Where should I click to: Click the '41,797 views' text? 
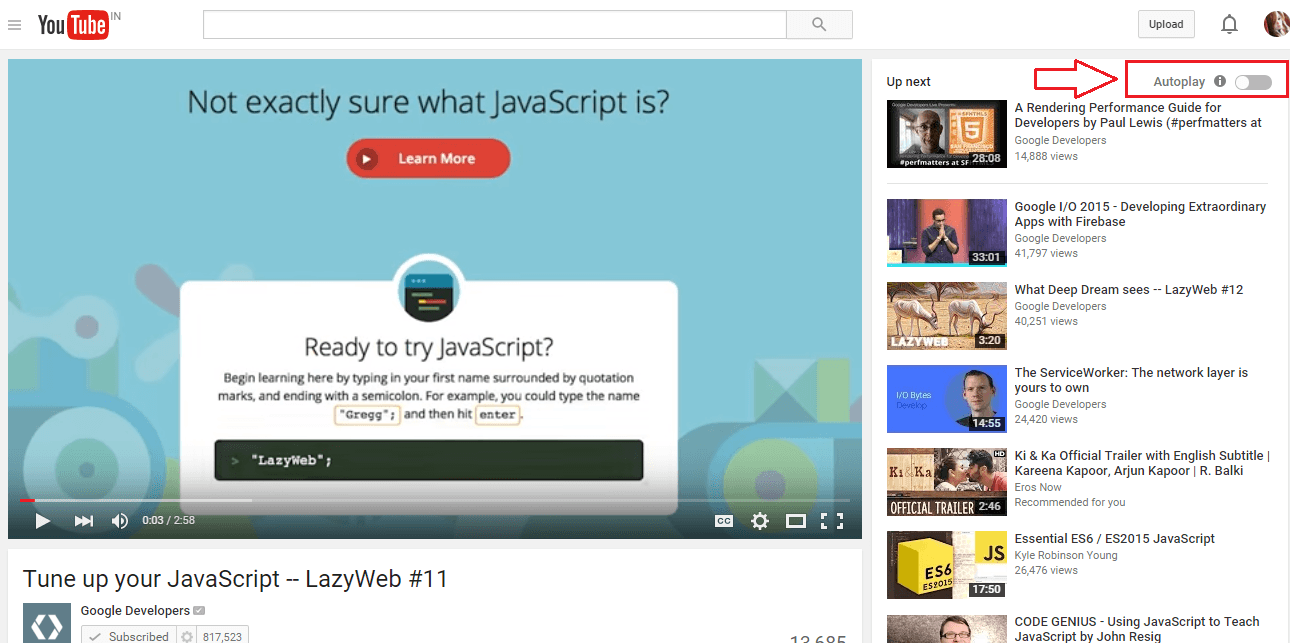[1046, 254]
